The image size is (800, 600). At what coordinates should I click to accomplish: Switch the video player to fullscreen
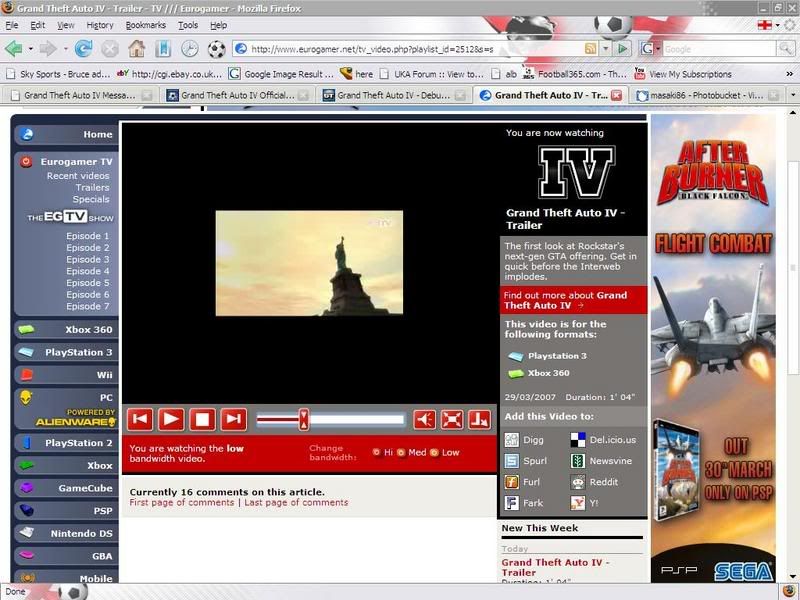click(452, 419)
